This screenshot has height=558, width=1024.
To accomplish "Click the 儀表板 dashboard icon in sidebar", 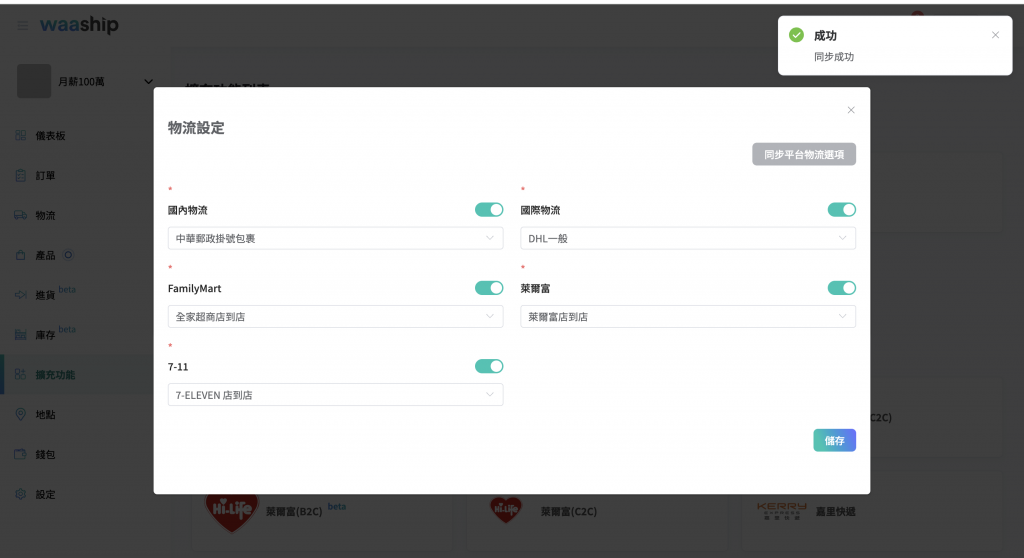I will click(x=20, y=135).
